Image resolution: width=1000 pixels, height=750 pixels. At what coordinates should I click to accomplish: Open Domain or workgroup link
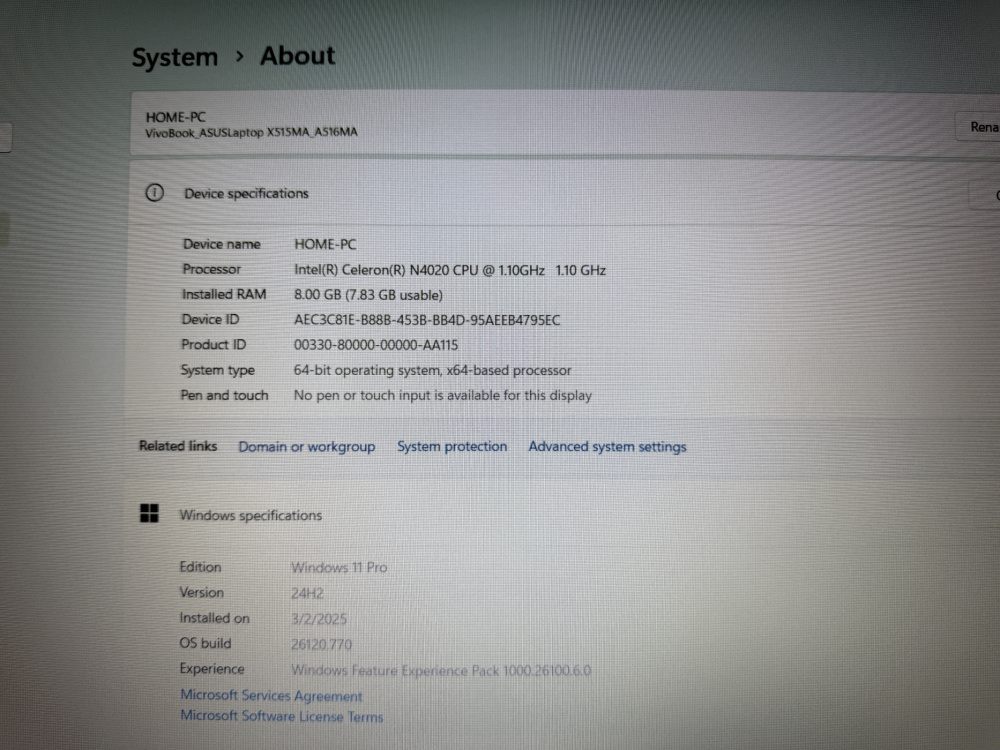pyautogui.click(x=307, y=446)
